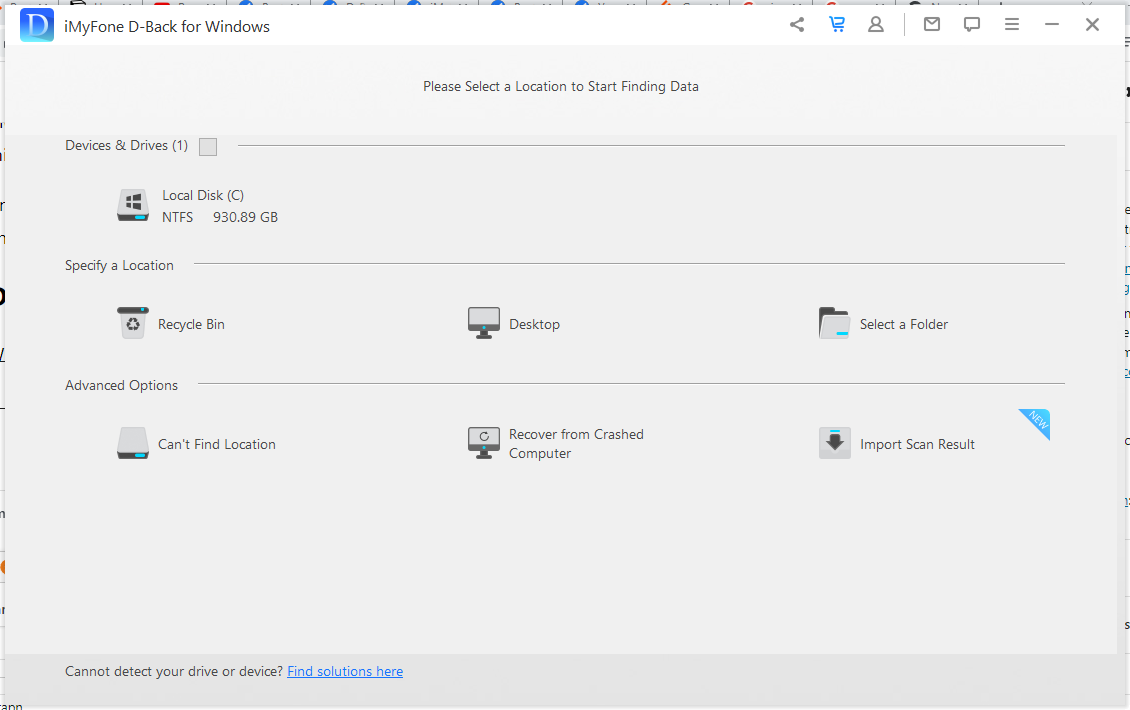The image size is (1130, 710).
Task: Click the Select a Folder icon
Action: [x=835, y=323]
